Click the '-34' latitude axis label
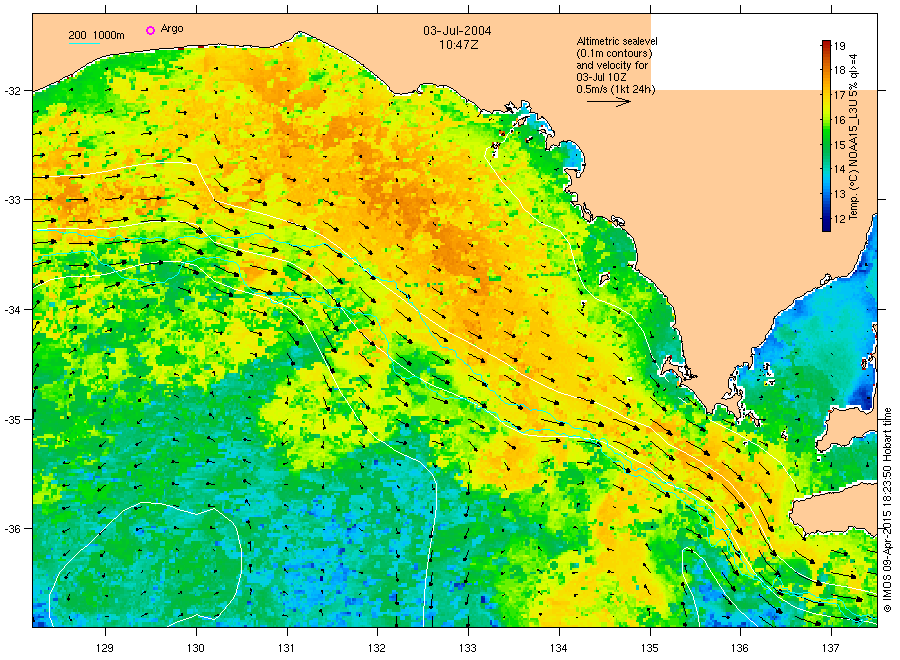This screenshot has height=660, width=900. tap(13, 310)
